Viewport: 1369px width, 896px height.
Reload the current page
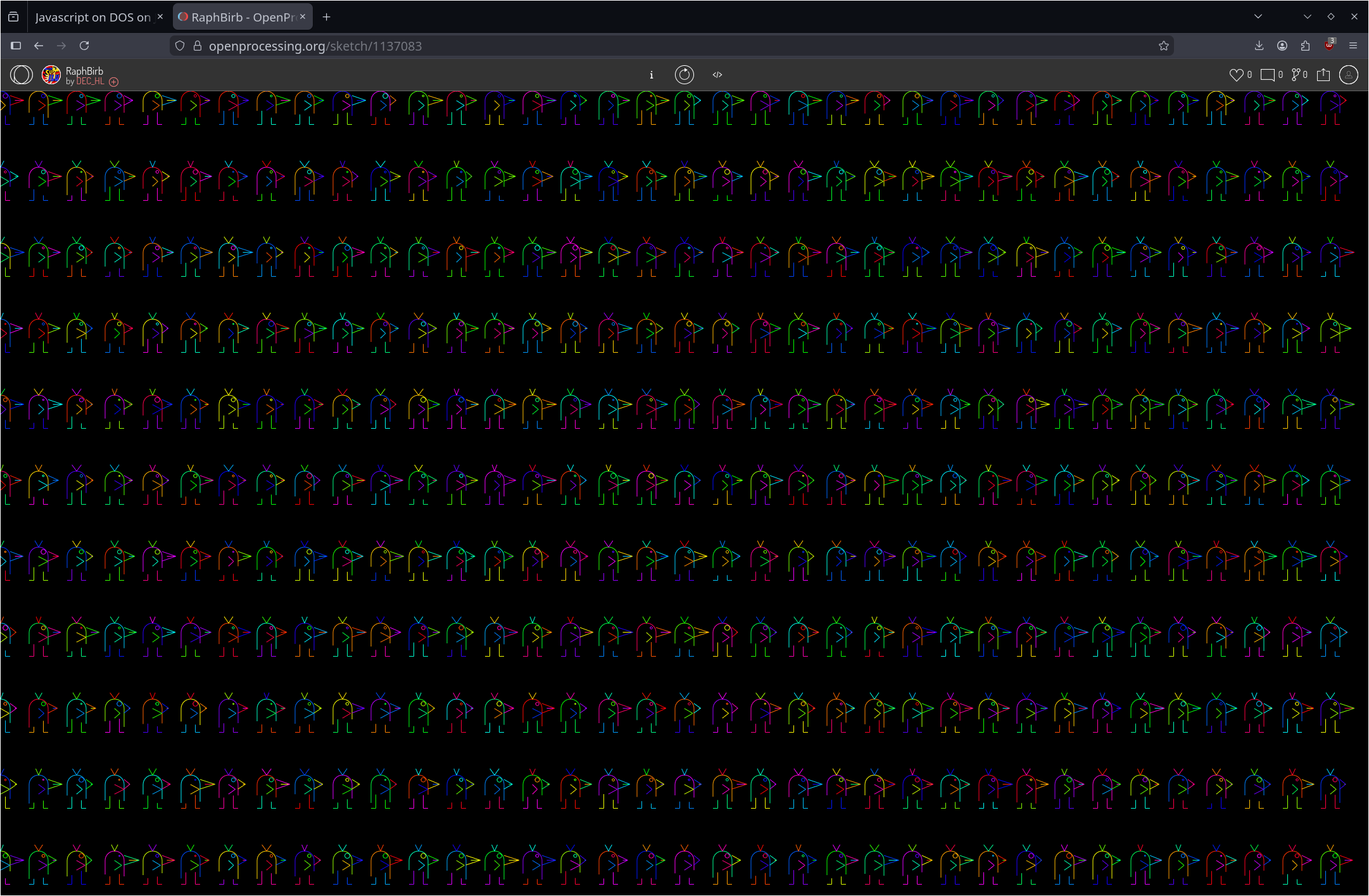[84, 46]
